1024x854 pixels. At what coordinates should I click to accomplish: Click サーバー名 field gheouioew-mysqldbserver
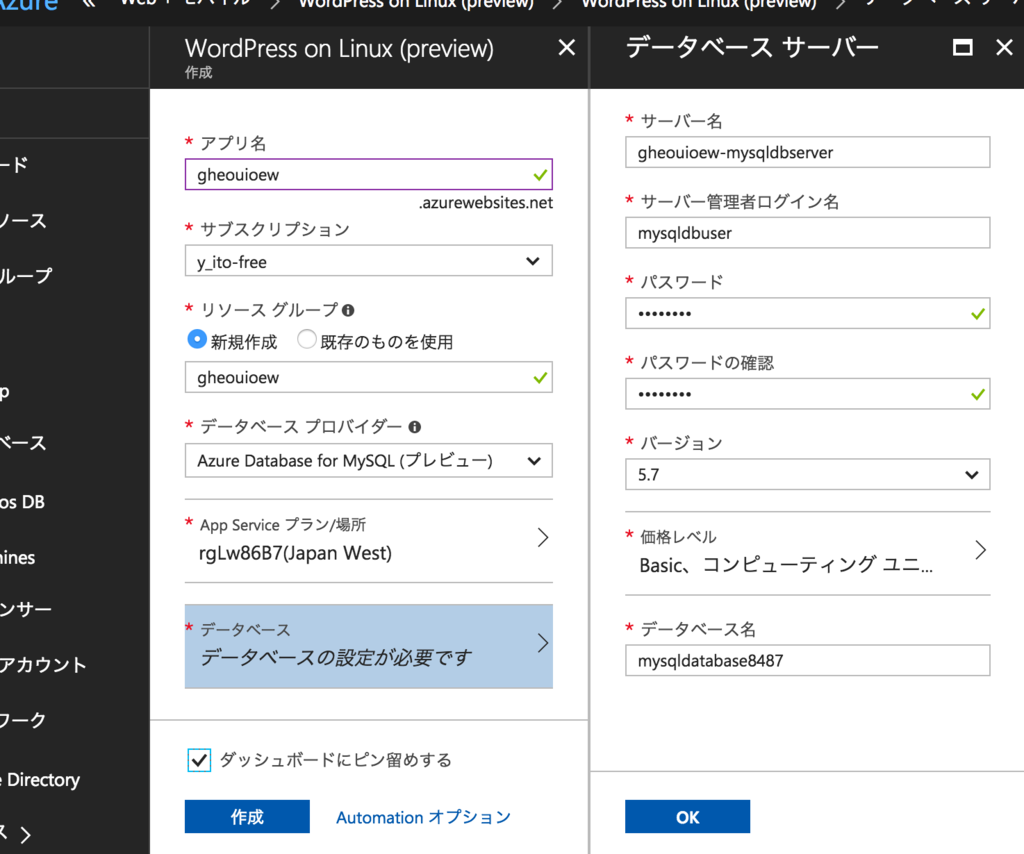[807, 152]
